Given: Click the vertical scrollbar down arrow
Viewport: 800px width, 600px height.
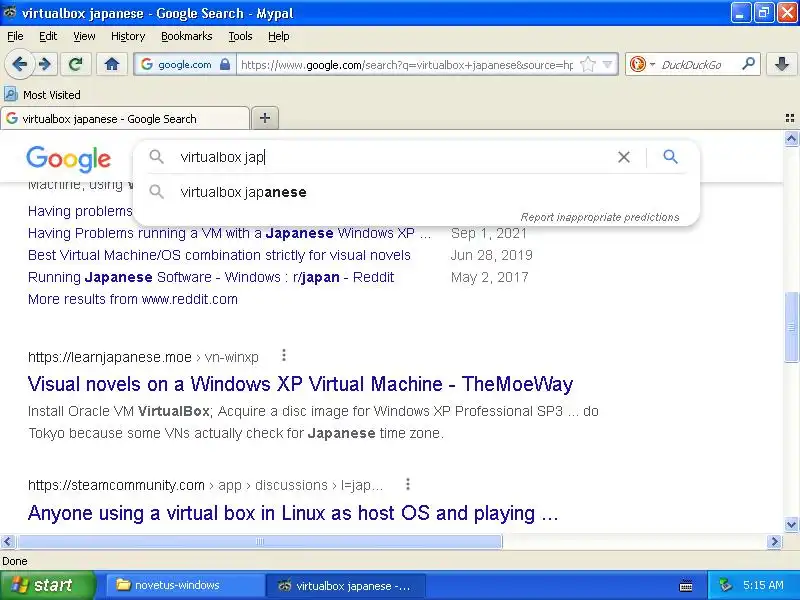Looking at the screenshot, I should click(x=791, y=524).
